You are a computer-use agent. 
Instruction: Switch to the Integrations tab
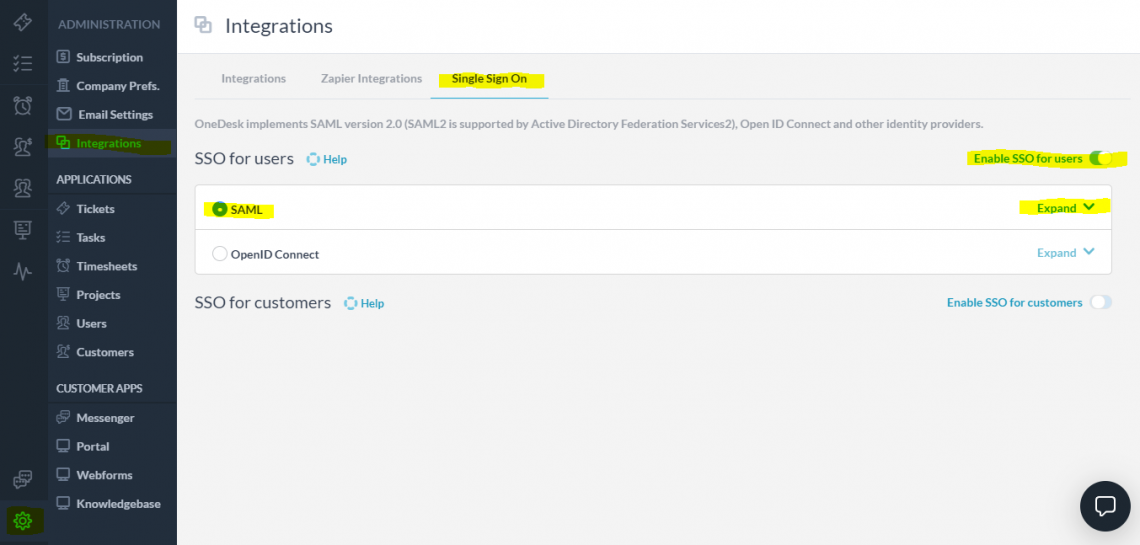pos(253,78)
